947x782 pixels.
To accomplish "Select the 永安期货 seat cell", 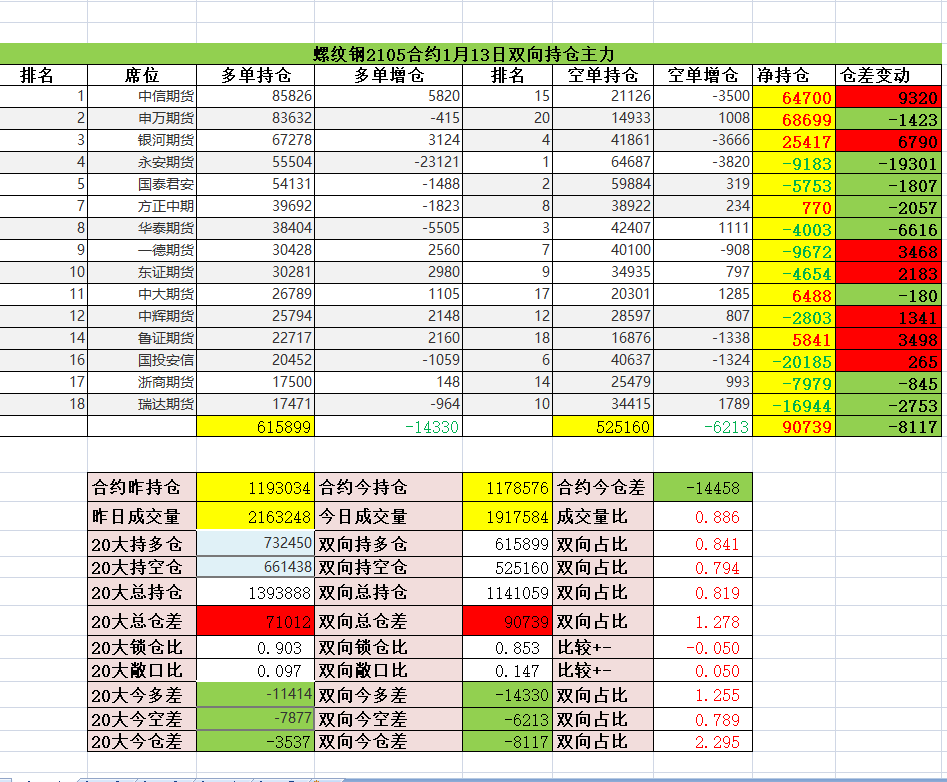I will coord(142,162).
